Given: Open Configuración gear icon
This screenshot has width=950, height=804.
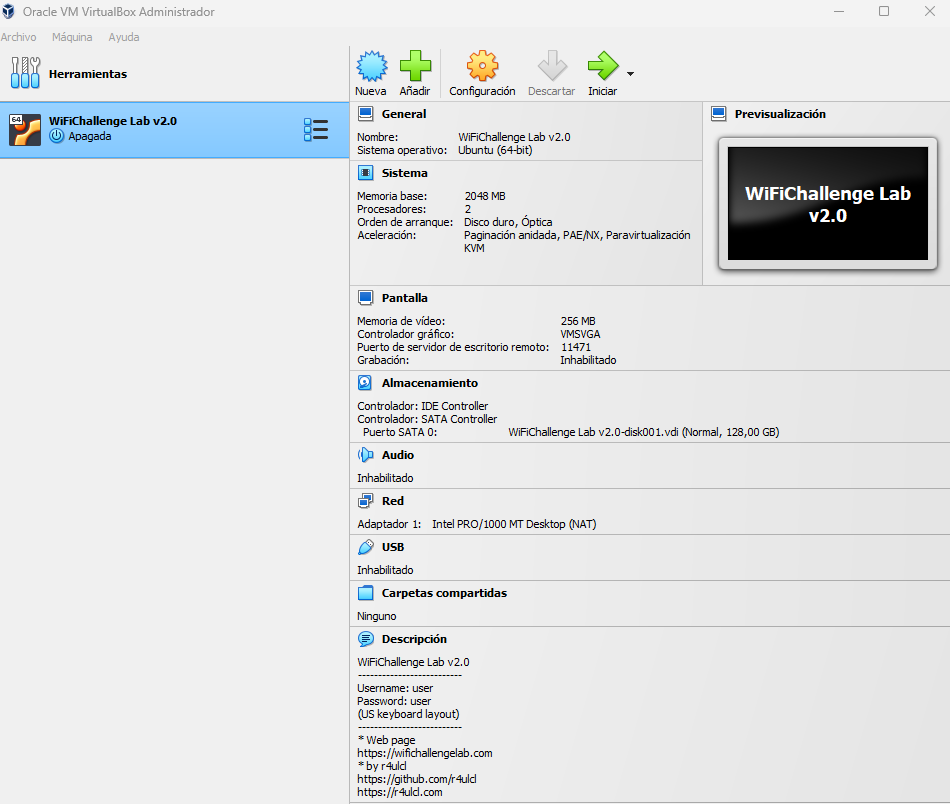Looking at the screenshot, I should point(482,66).
